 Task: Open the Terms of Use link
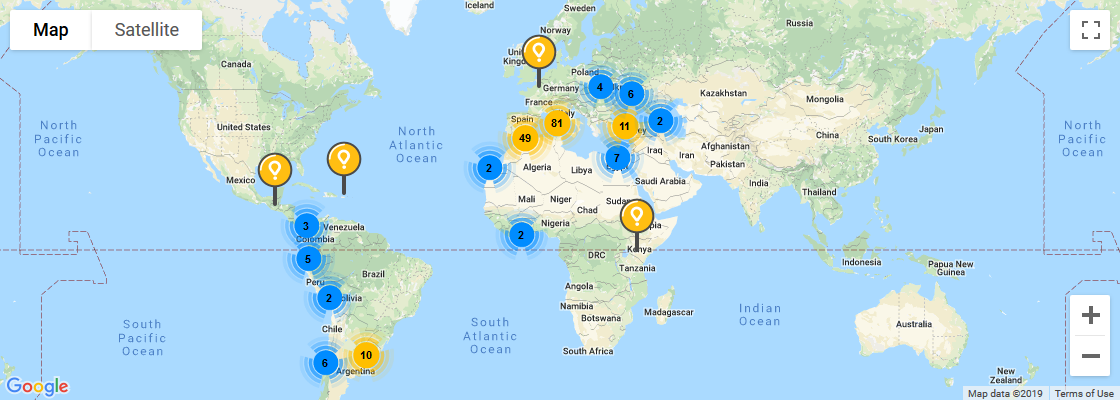pyautogui.click(x=1086, y=393)
